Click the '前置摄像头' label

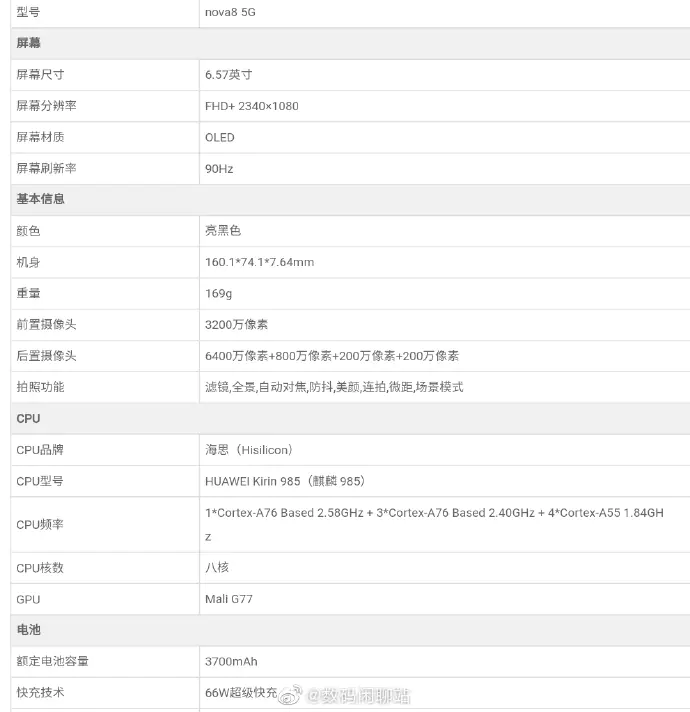[46, 324]
